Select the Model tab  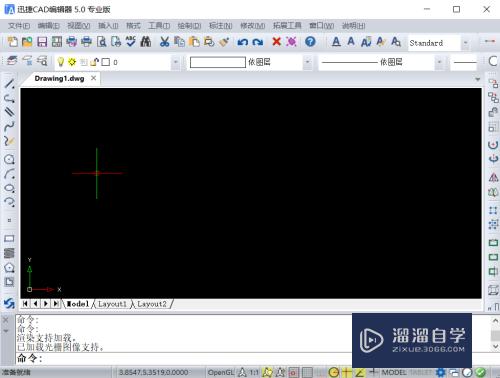point(78,304)
